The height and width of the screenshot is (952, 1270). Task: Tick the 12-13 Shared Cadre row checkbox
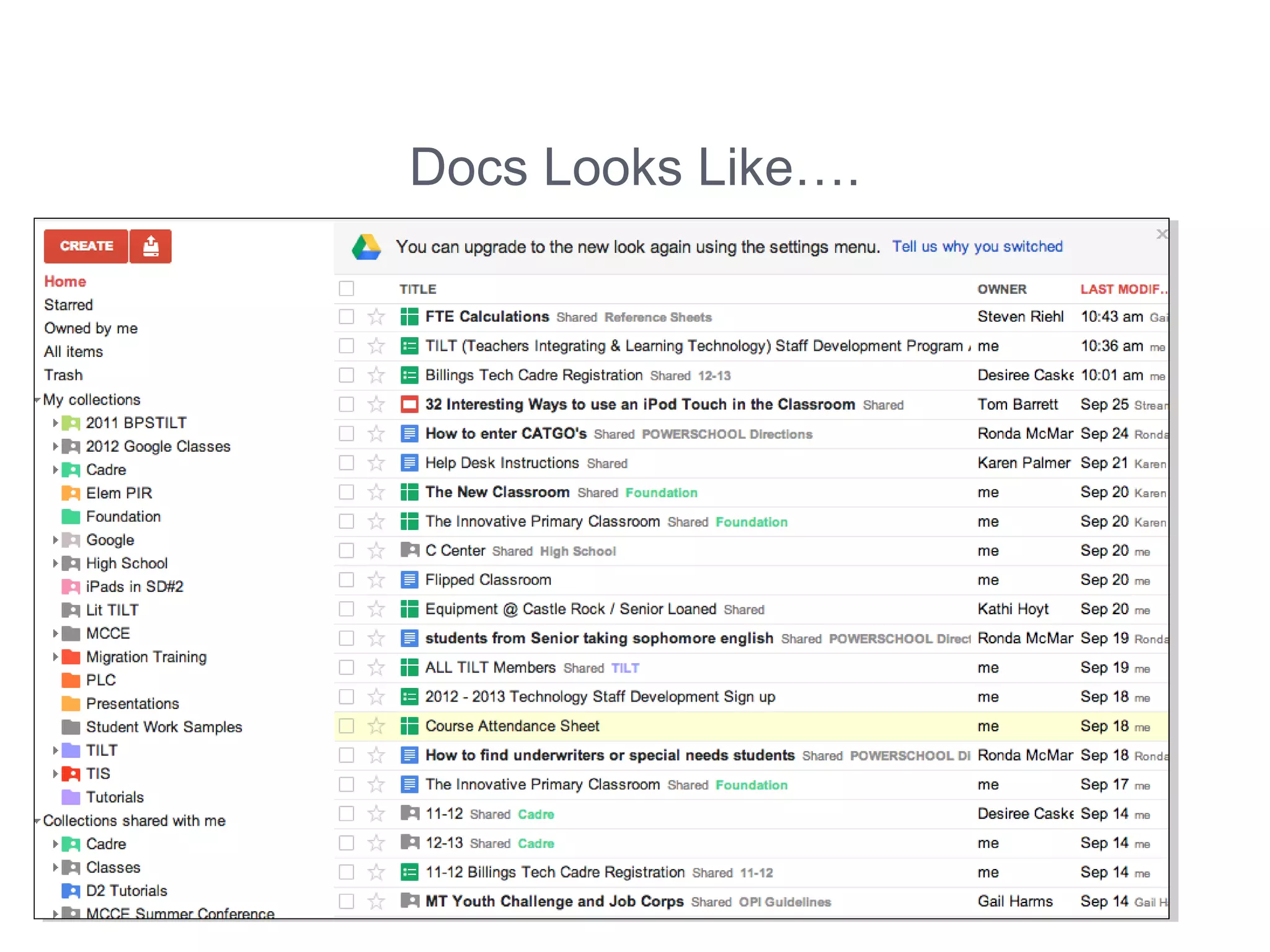[347, 843]
